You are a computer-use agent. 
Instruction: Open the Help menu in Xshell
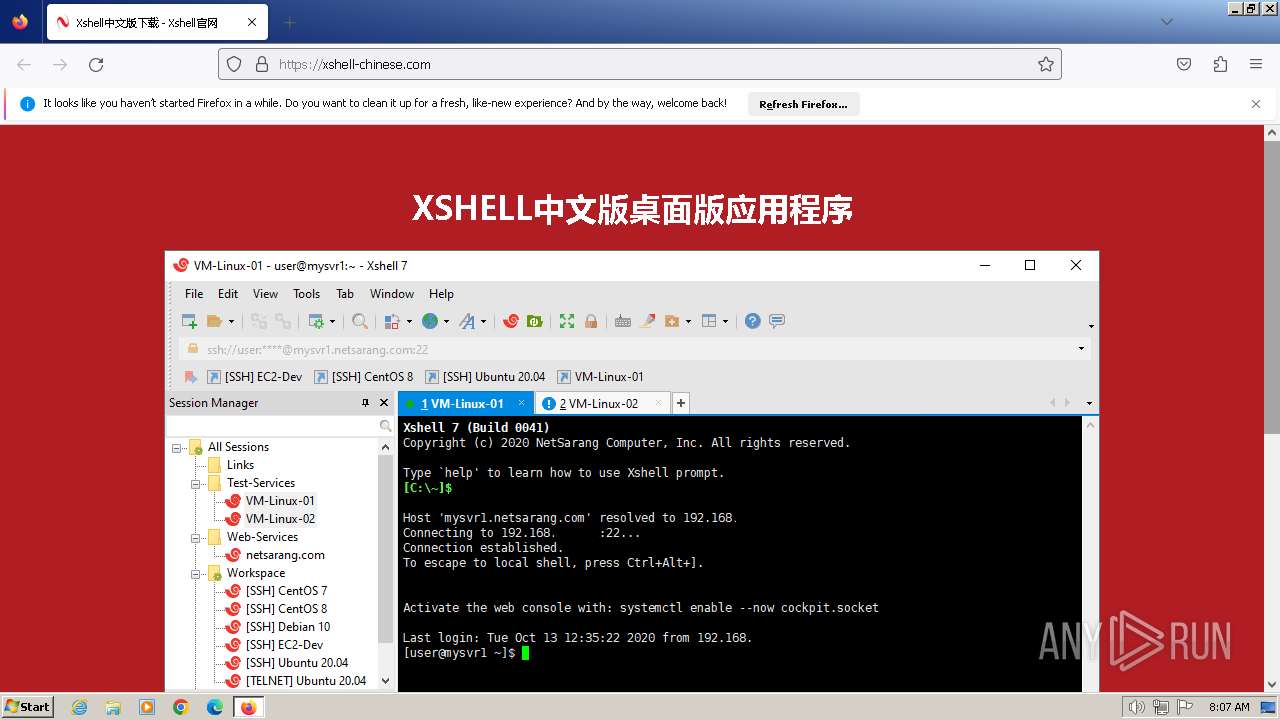click(441, 294)
